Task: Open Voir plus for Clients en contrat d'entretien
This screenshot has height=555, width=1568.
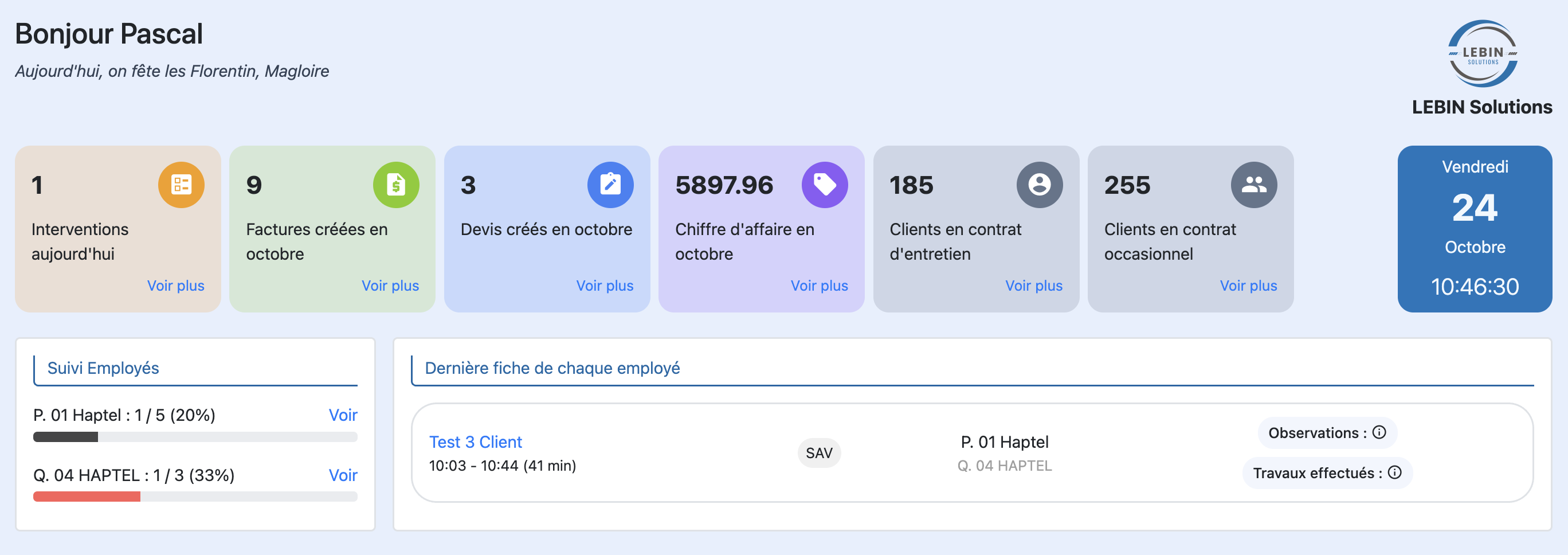Action: coord(1033,286)
